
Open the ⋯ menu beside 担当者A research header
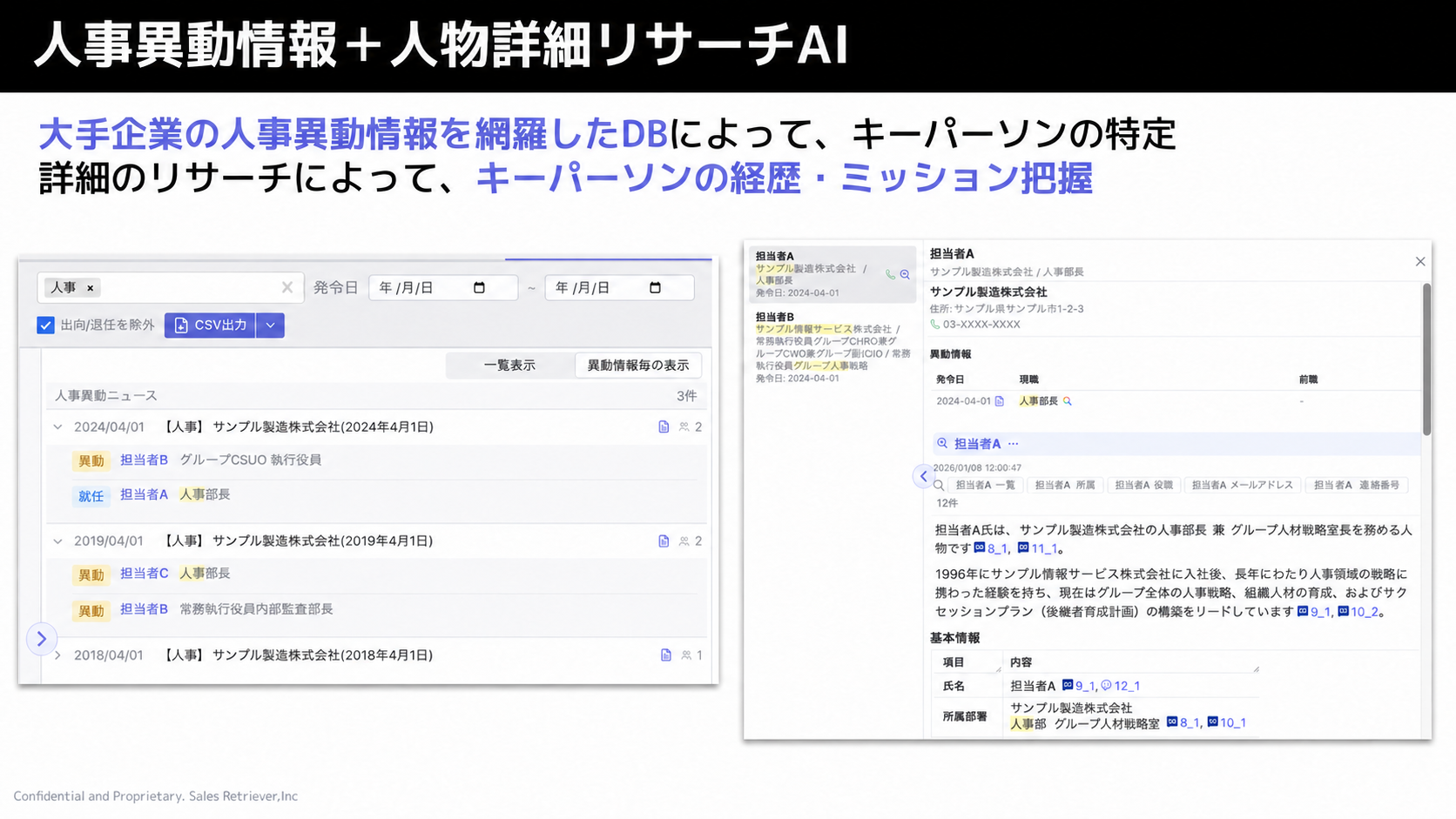click(x=1013, y=444)
